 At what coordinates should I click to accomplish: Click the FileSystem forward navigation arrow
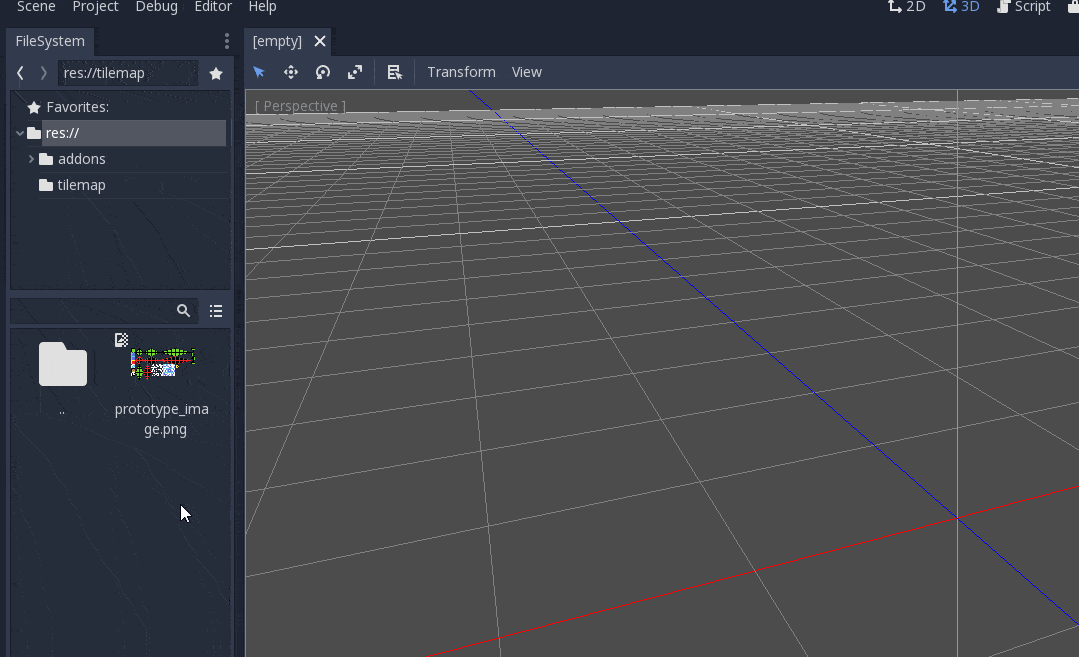[x=42, y=72]
